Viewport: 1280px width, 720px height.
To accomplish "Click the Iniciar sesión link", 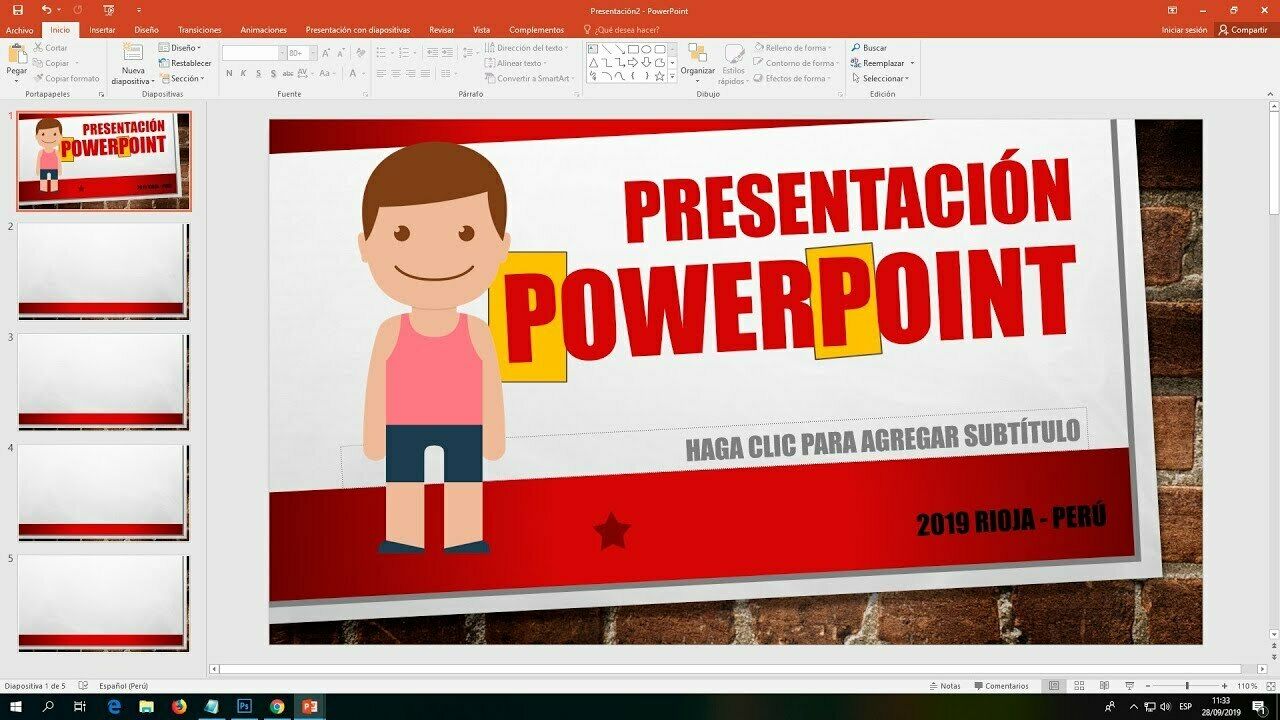I will (1184, 30).
